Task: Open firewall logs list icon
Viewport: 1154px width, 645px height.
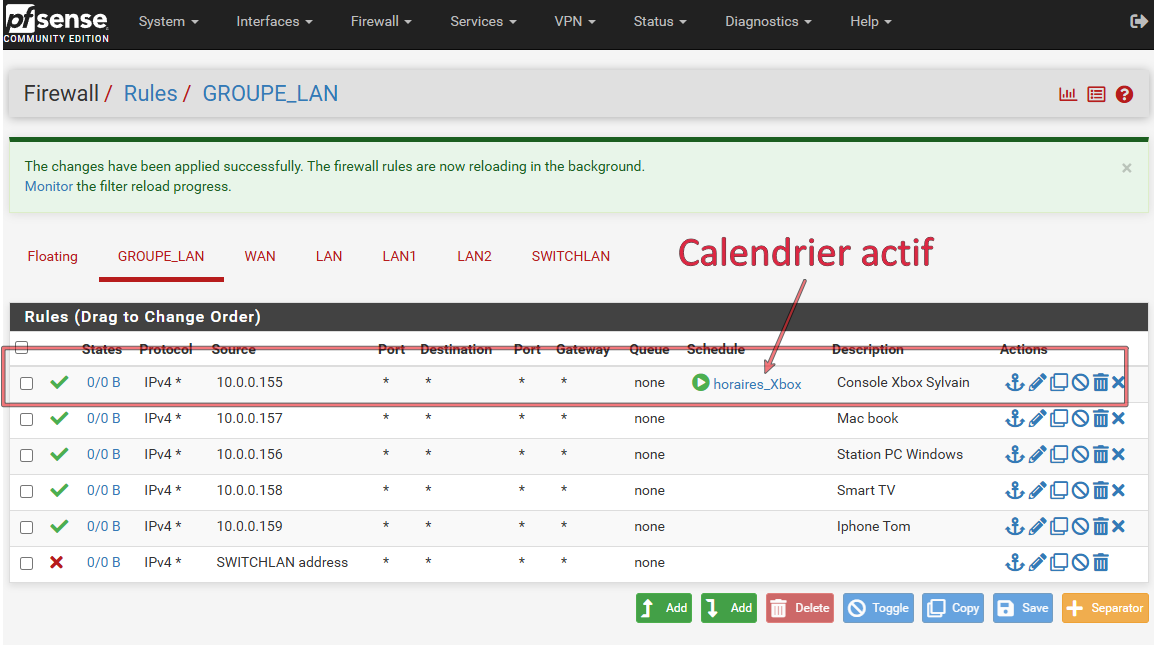Action: (1096, 94)
